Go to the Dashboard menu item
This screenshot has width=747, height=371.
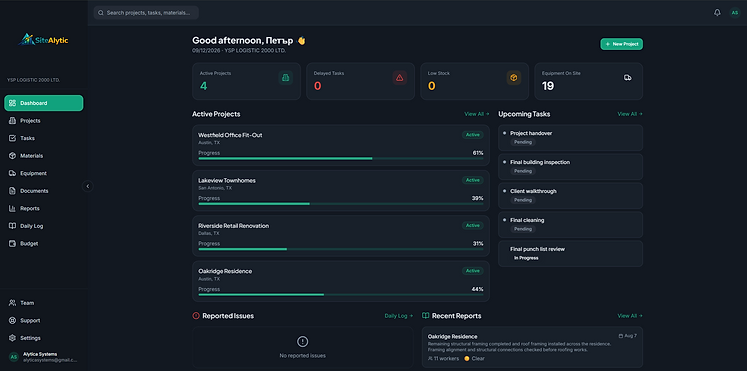[44, 103]
